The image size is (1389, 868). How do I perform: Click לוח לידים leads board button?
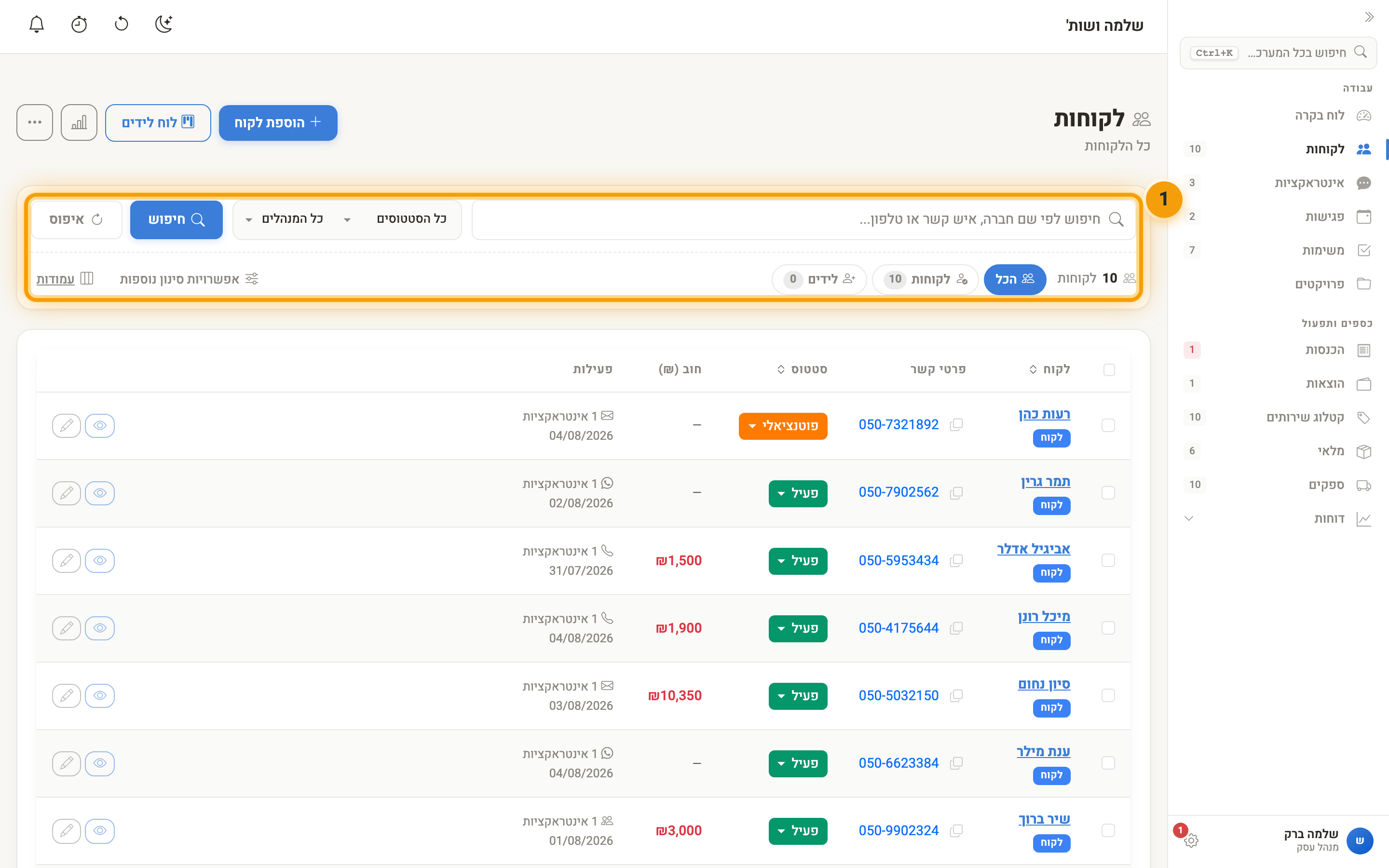pyautogui.click(x=158, y=123)
